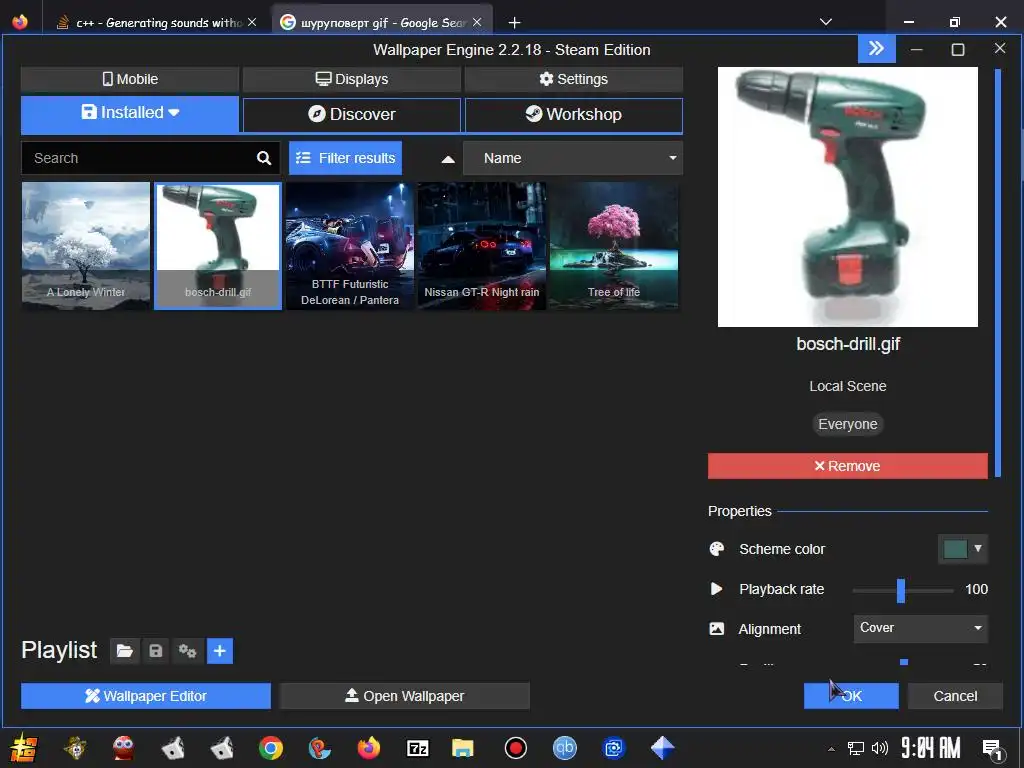Viewport: 1024px width, 768px height.
Task: Open File Explorer from the taskbar
Action: tap(462, 748)
